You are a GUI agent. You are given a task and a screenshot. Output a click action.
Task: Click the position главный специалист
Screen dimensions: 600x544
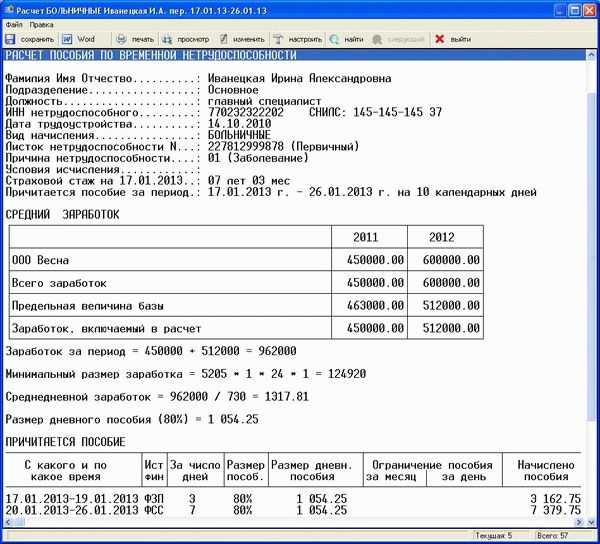[264, 101]
